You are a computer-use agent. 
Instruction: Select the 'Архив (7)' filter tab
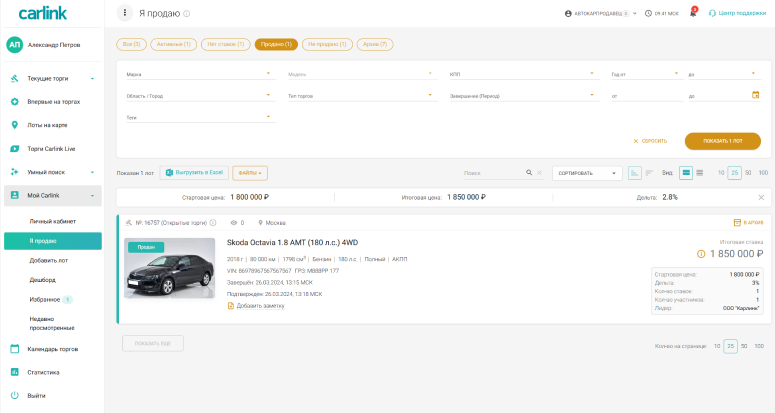coord(374,44)
